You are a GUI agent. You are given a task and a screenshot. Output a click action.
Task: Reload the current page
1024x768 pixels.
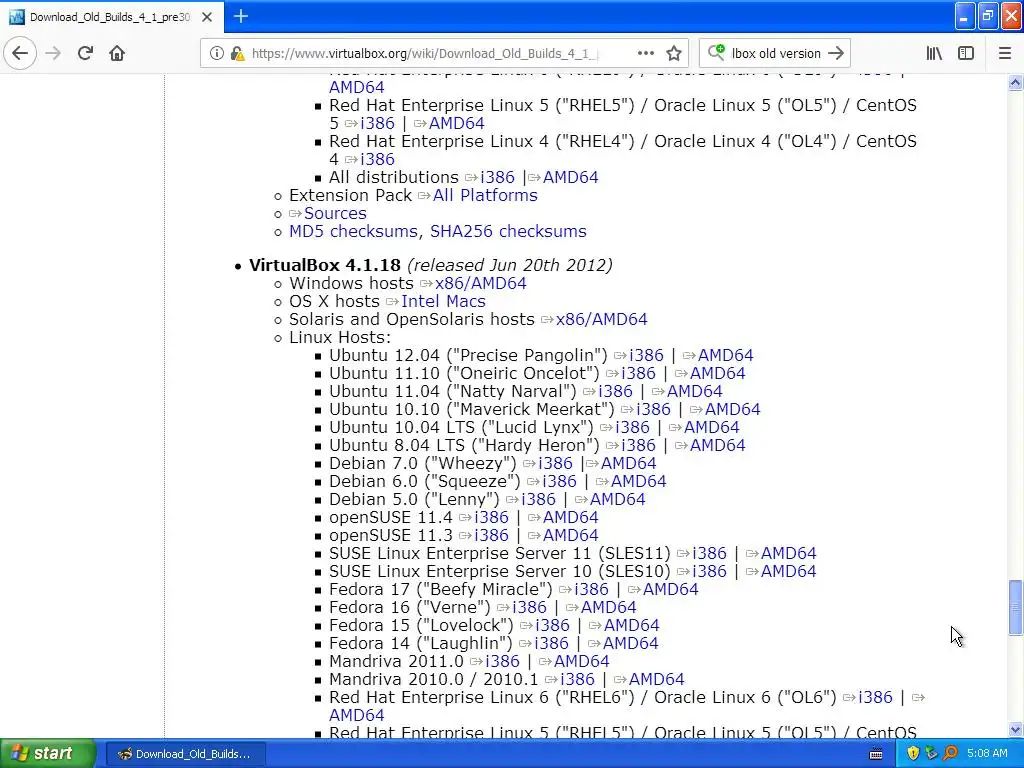[85, 53]
